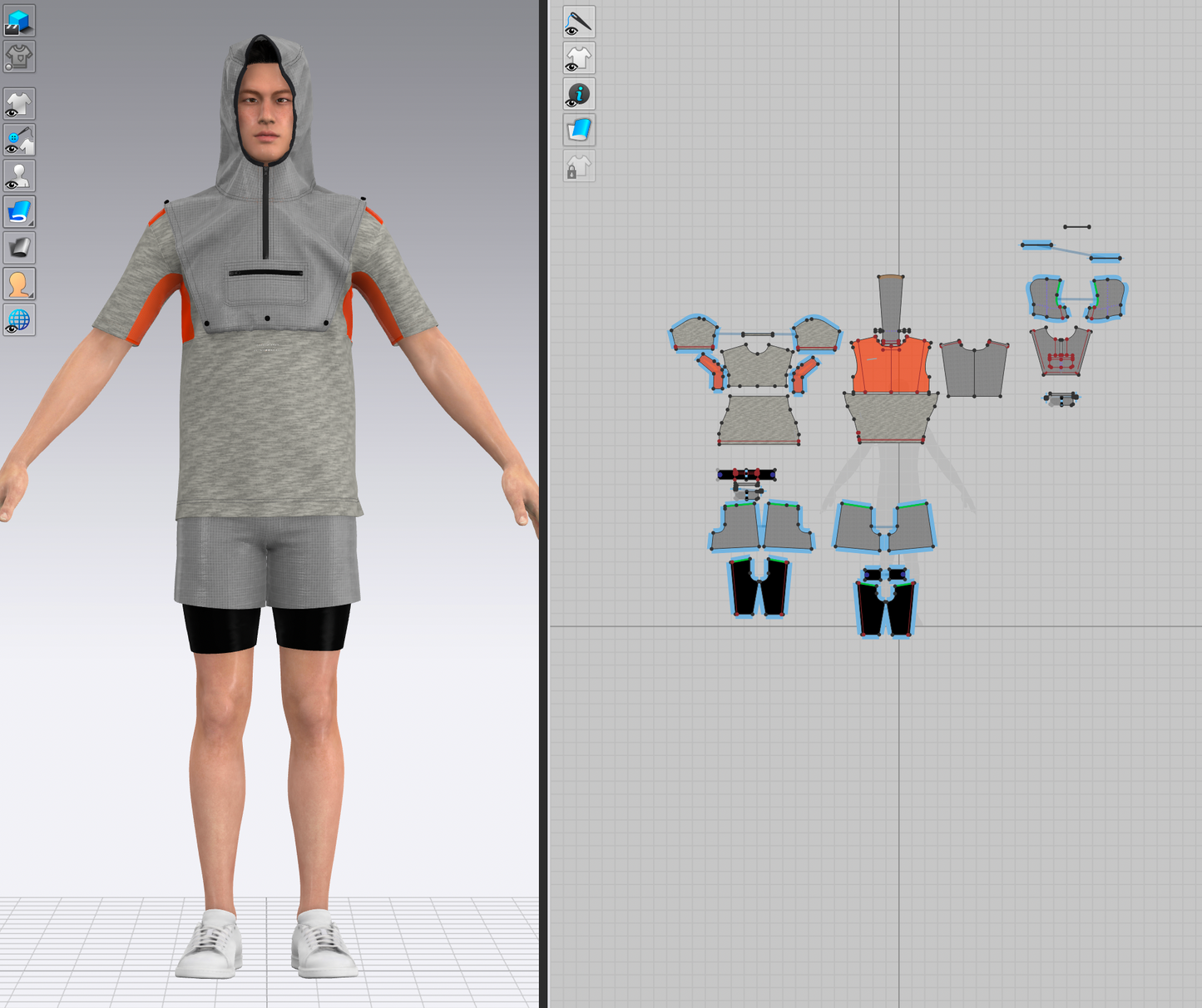1202x1008 pixels.
Task: Select the left hood side pattern
Action: [x=1046, y=299]
